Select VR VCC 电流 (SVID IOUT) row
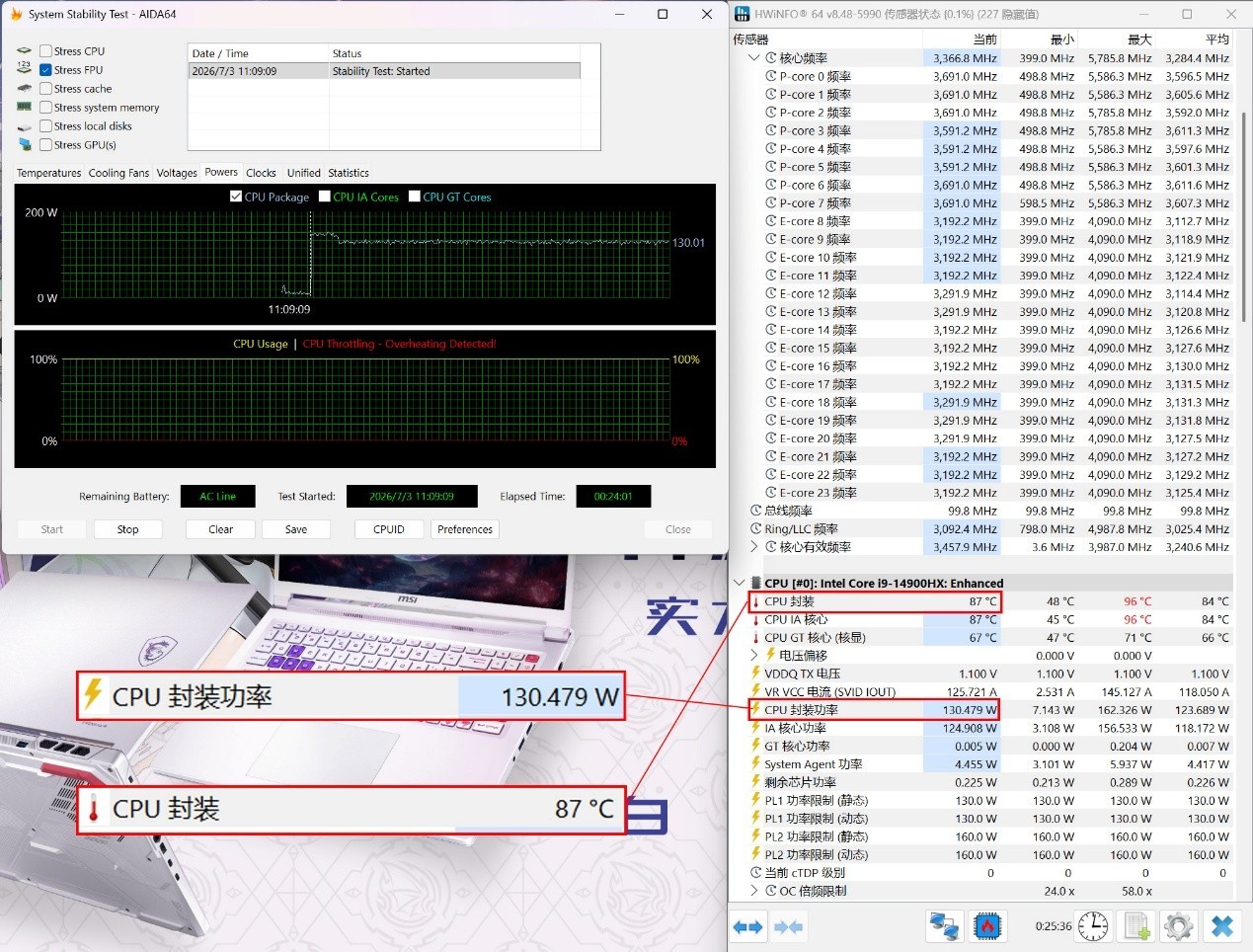Viewport: 1253px width, 952px height. click(x=982, y=691)
